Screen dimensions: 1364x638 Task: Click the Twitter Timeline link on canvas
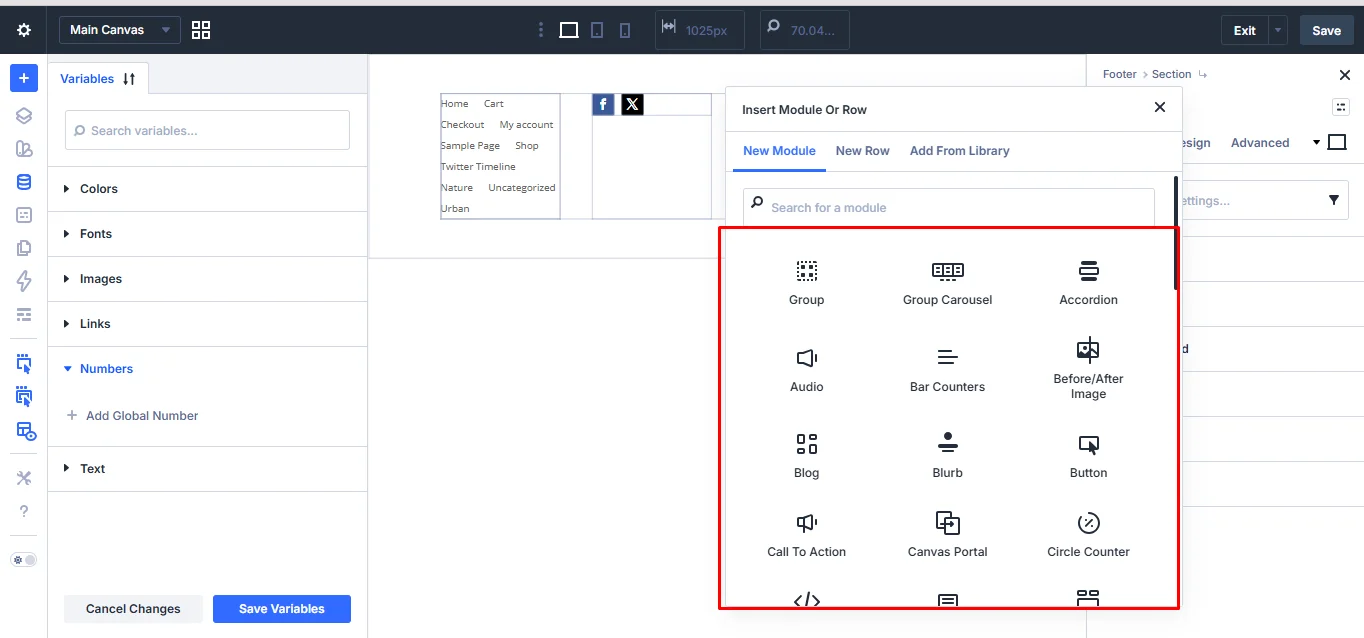478,167
